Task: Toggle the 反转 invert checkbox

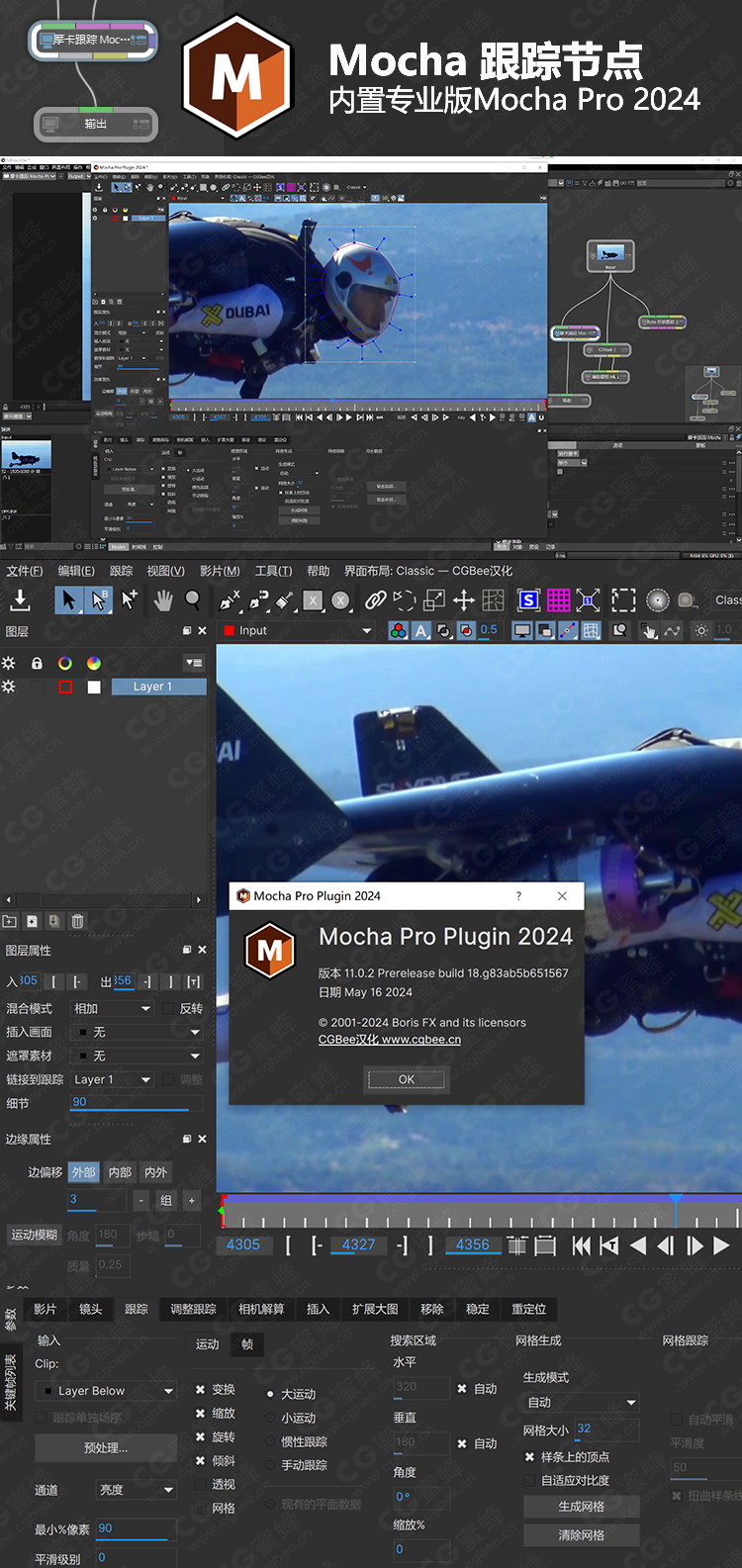Action: pos(168,1008)
